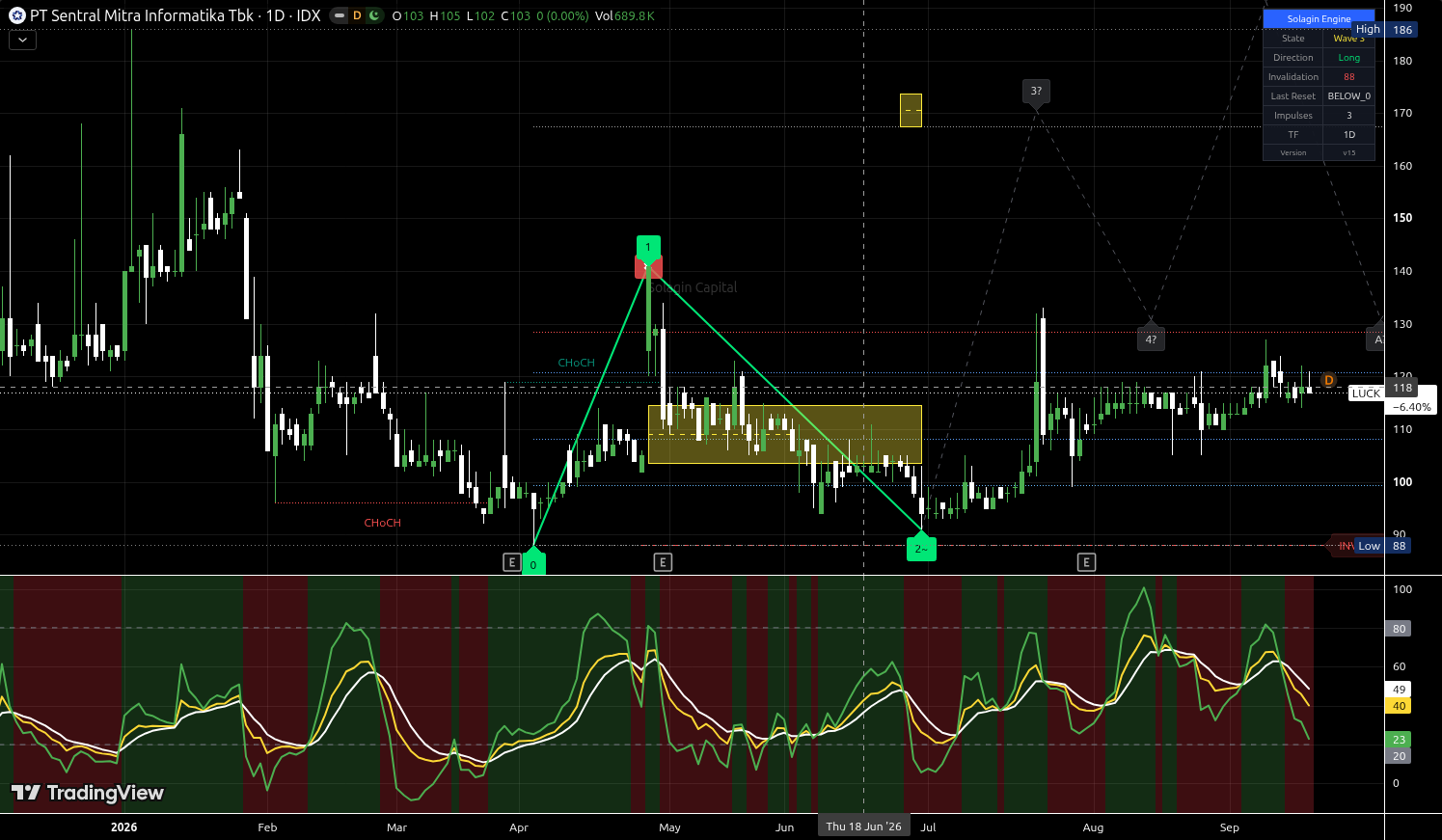The width and height of the screenshot is (1442, 840).
Task: Click the Last Reset BELOW_0 cell
Action: pos(1348,96)
